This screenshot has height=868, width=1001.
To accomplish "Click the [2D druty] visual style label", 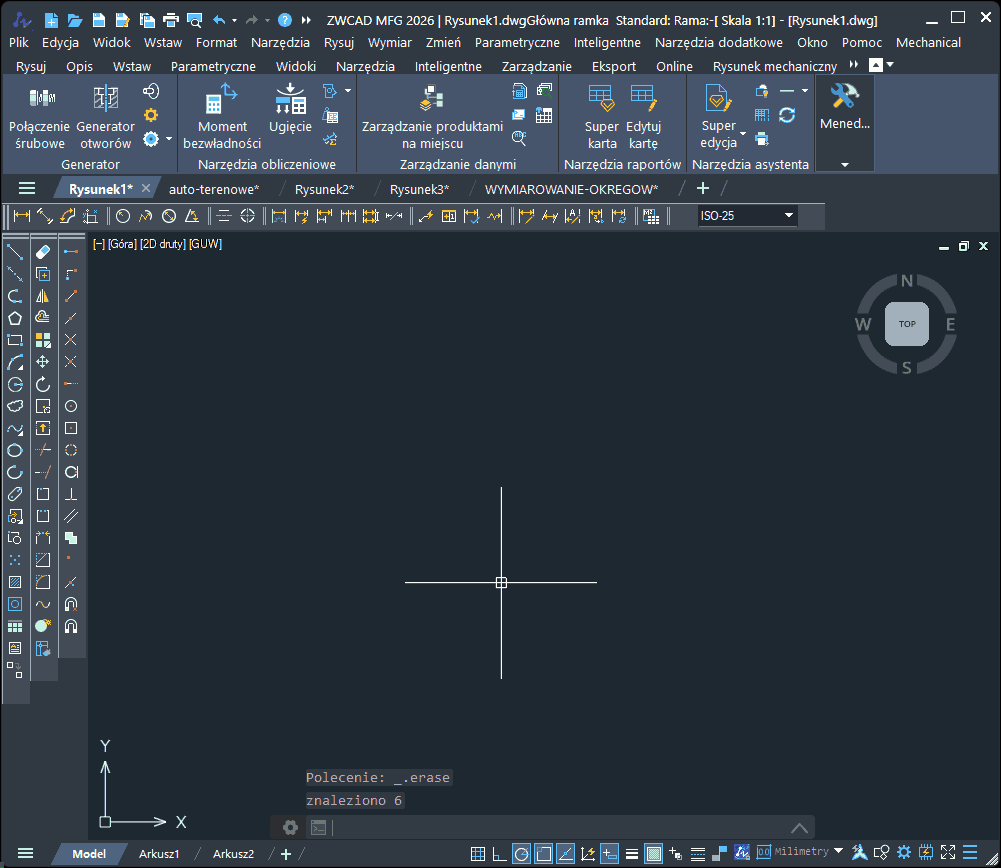I will pyautogui.click(x=163, y=244).
